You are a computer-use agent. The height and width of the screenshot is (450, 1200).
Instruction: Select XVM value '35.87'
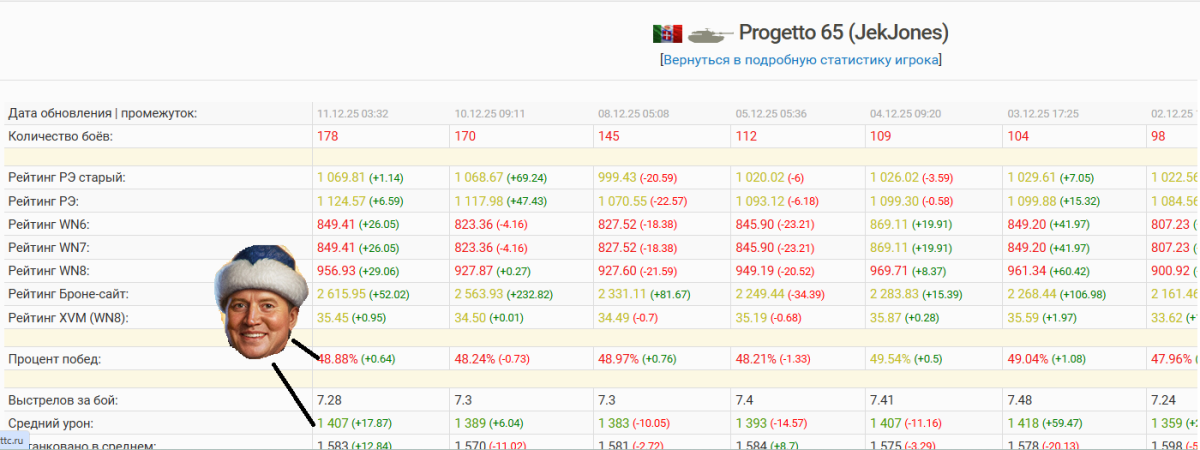tap(885, 317)
